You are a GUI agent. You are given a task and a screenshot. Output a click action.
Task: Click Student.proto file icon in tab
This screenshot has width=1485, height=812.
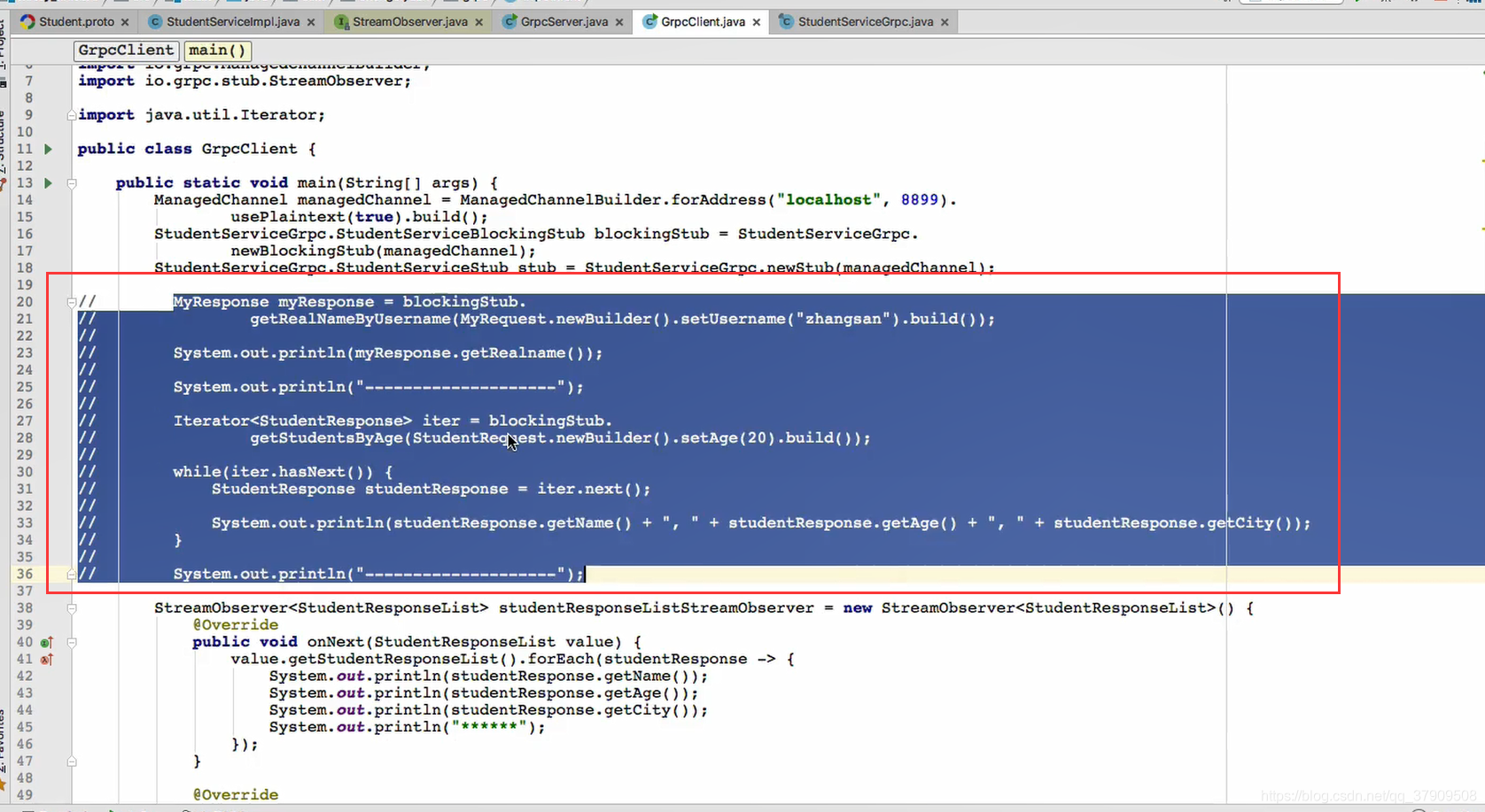27,21
